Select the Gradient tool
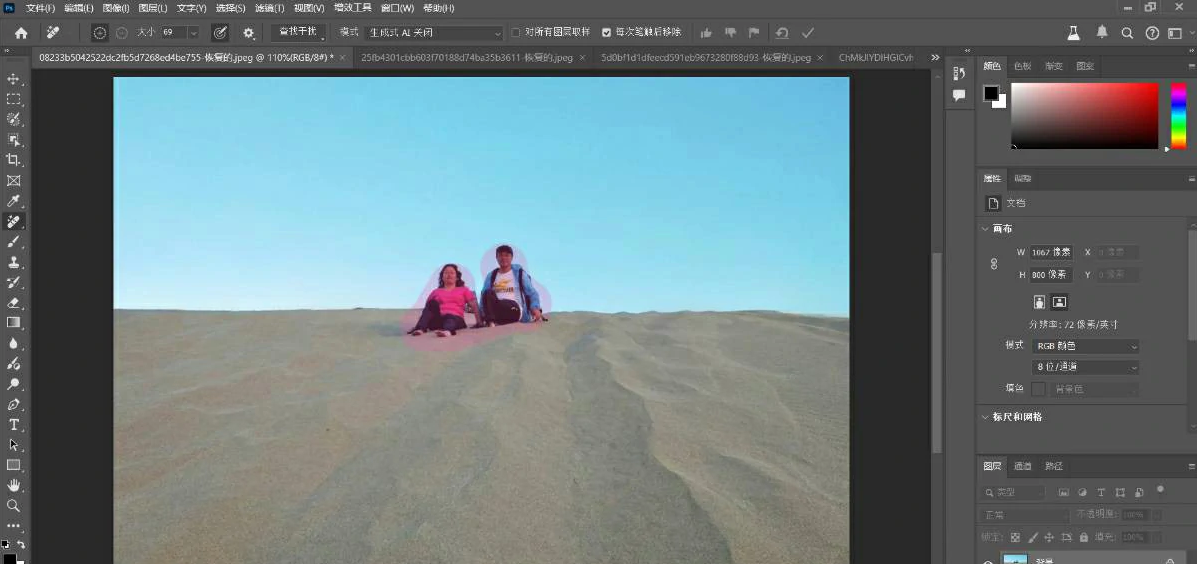Image resolution: width=1197 pixels, height=564 pixels. [x=13, y=323]
